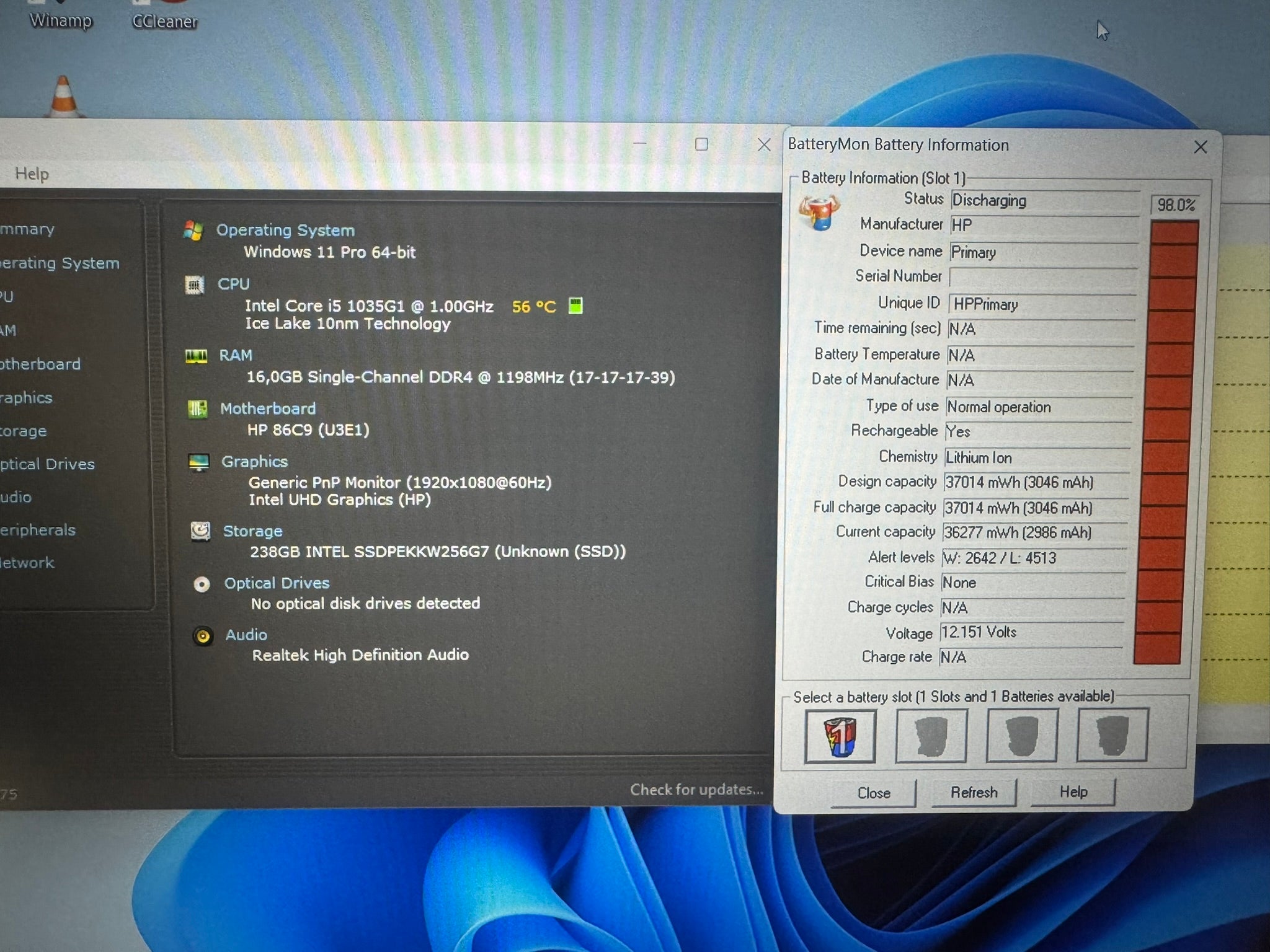This screenshot has width=1270, height=952.
Task: Click the Optical Drives disc icon
Action: [202, 584]
